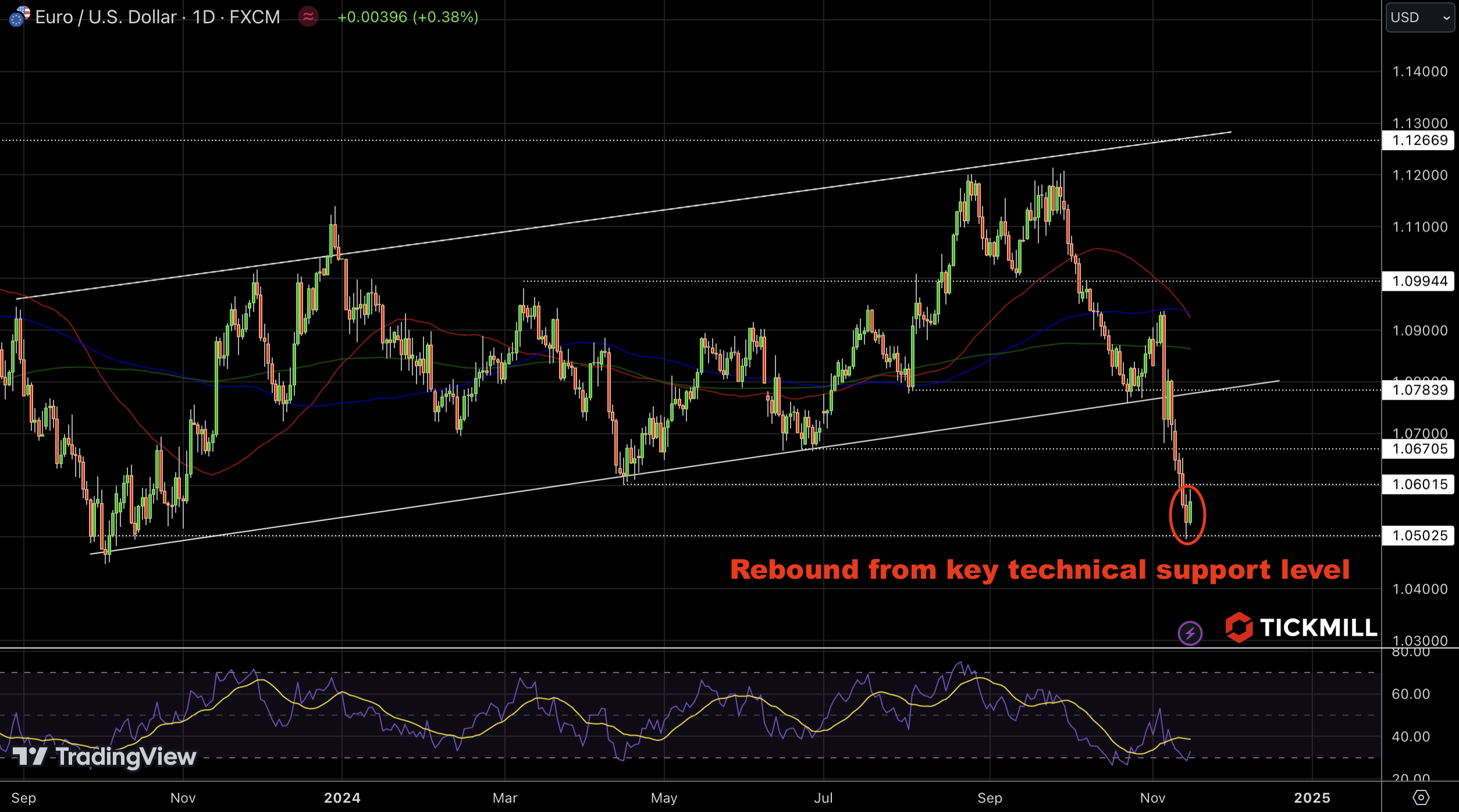Open chart settings hexagon gear icon
The height and width of the screenshot is (812, 1459).
point(1421,797)
